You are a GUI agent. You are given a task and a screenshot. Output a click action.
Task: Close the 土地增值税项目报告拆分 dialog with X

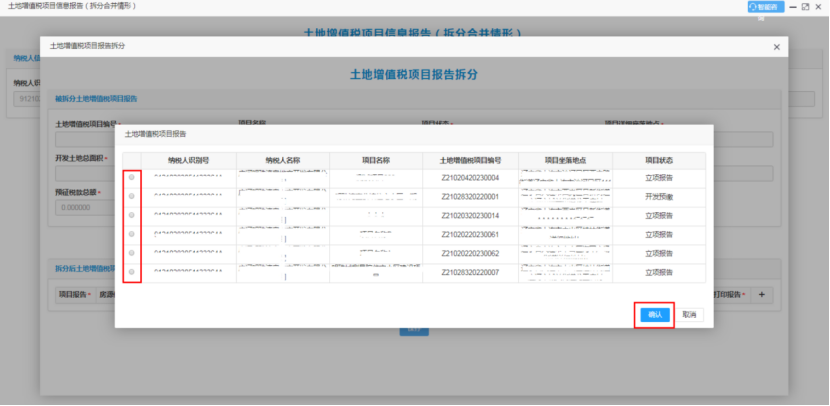(x=777, y=47)
